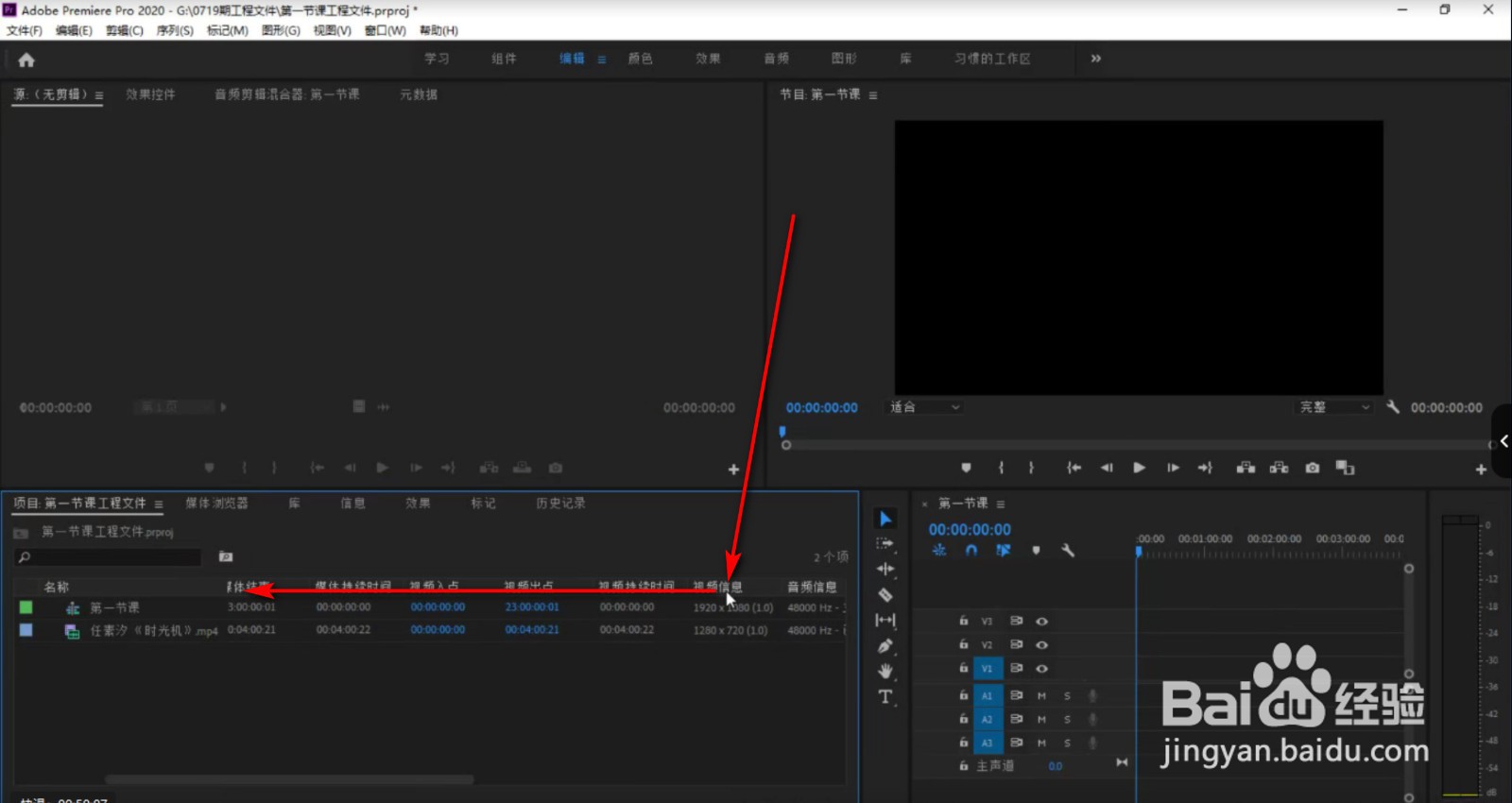Select the Pen tool
This screenshot has width=1512, height=803.
(885, 646)
